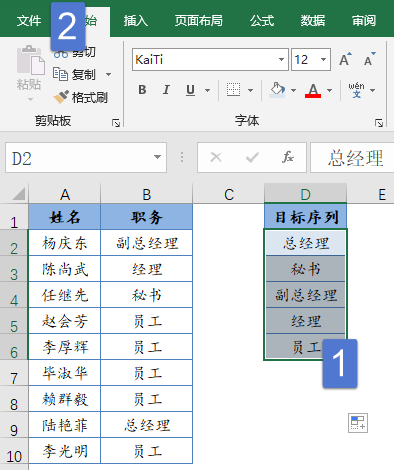Apply cell borders icon
Viewport: 394px width, 470px height.
(233, 90)
